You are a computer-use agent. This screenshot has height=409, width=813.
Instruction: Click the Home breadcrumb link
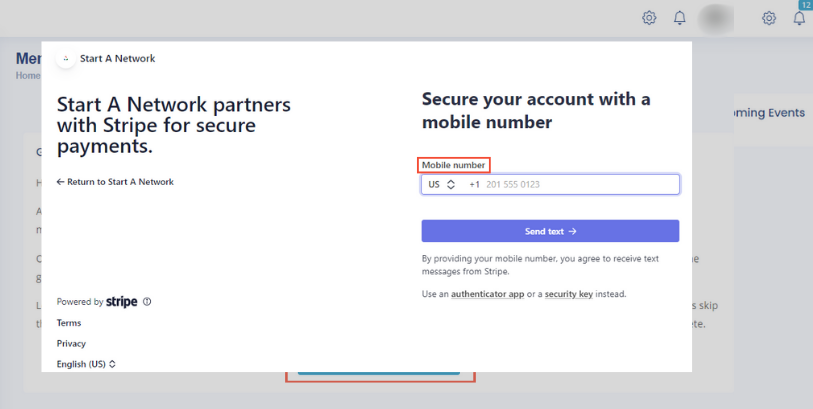[28, 75]
